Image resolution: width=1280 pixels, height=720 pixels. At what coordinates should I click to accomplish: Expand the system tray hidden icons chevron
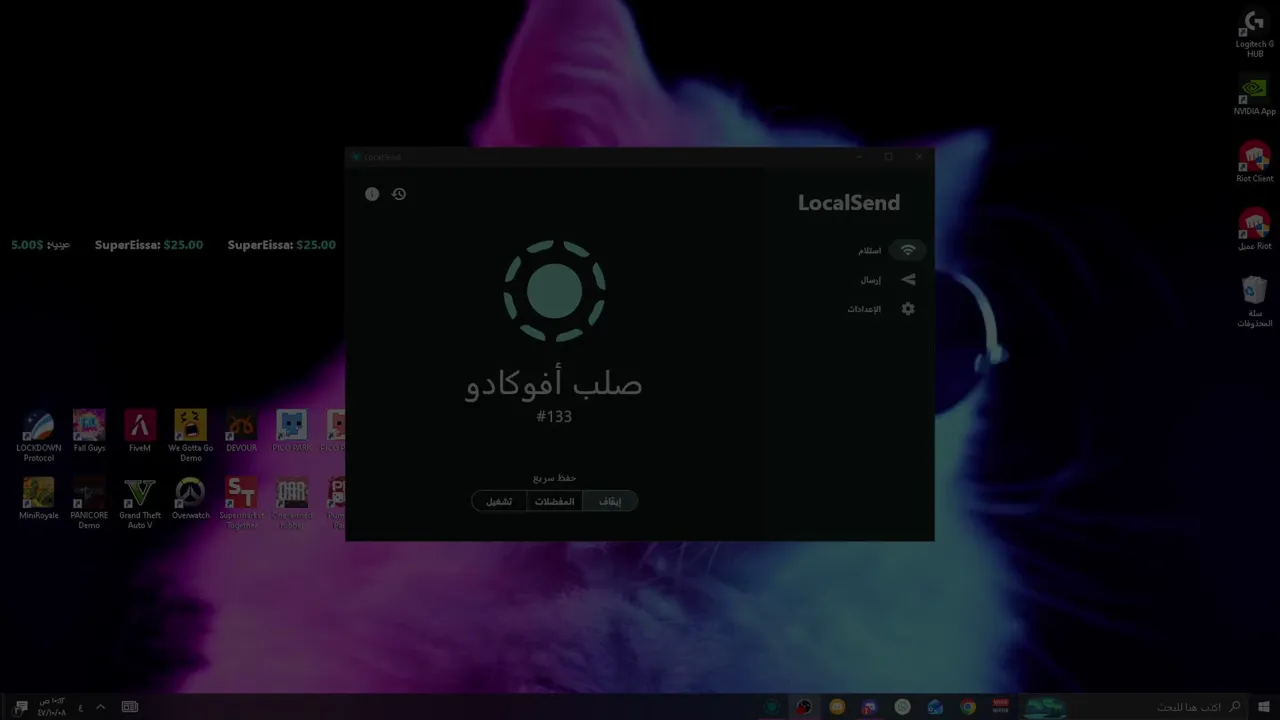point(100,707)
